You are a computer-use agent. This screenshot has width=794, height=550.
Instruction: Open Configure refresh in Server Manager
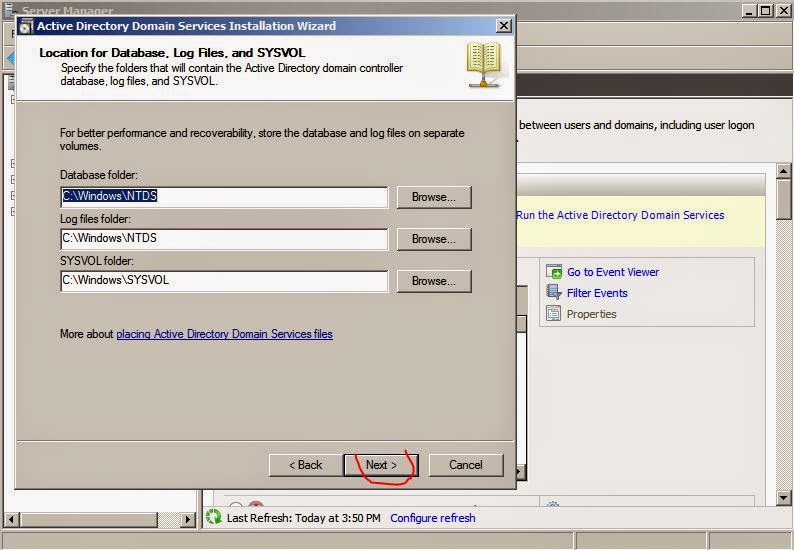(x=432, y=518)
